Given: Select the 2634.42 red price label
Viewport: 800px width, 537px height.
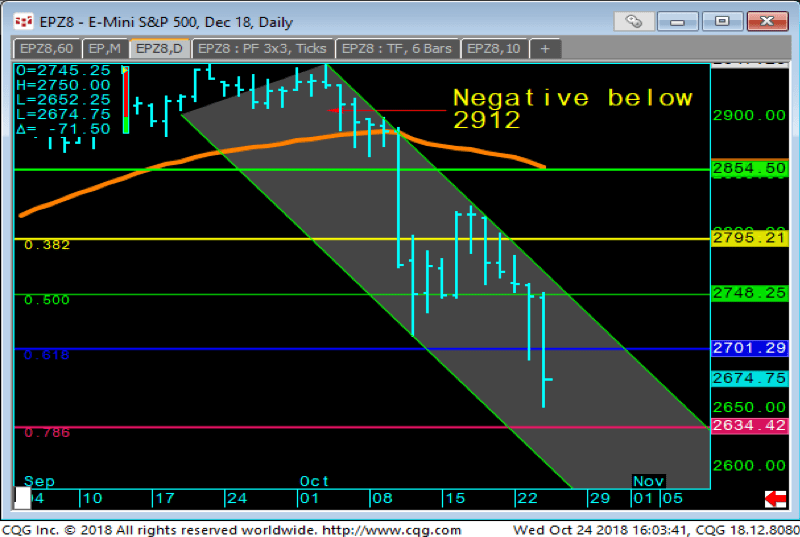Looking at the screenshot, I should pyautogui.click(x=748, y=427).
